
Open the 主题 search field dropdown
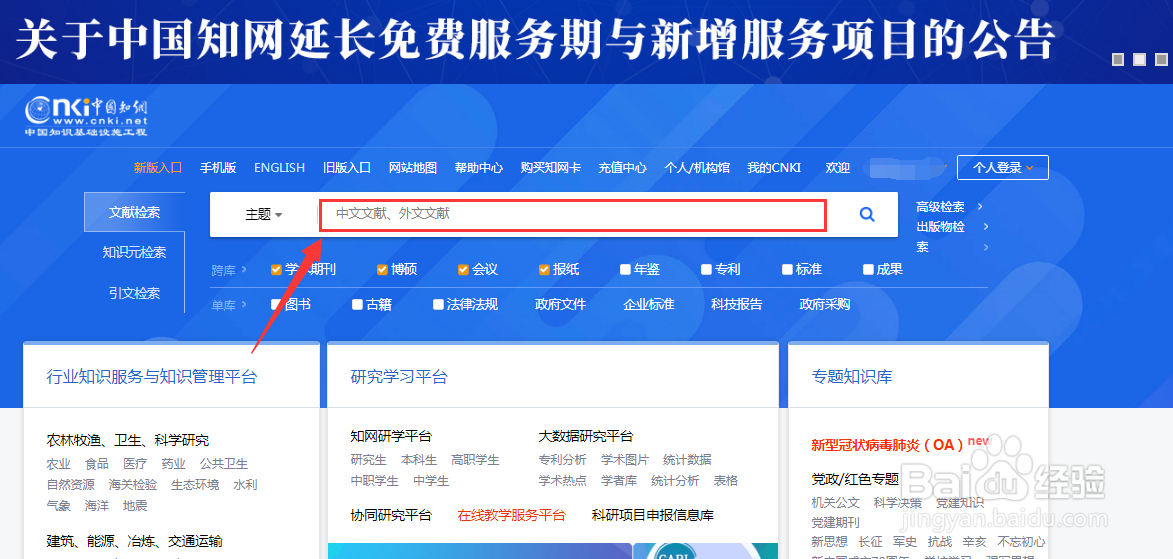coord(264,215)
